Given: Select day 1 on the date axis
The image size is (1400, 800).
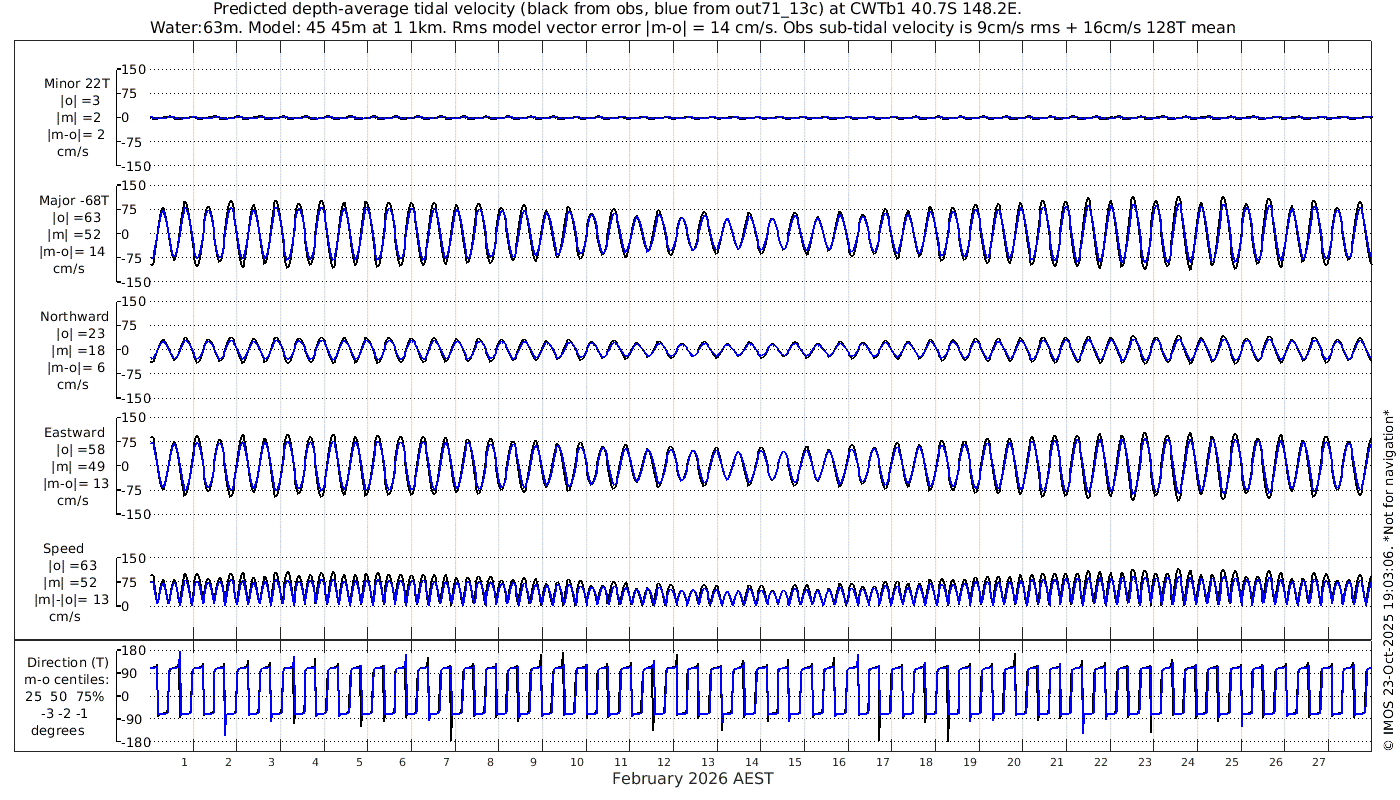Looking at the screenshot, I should click(185, 762).
